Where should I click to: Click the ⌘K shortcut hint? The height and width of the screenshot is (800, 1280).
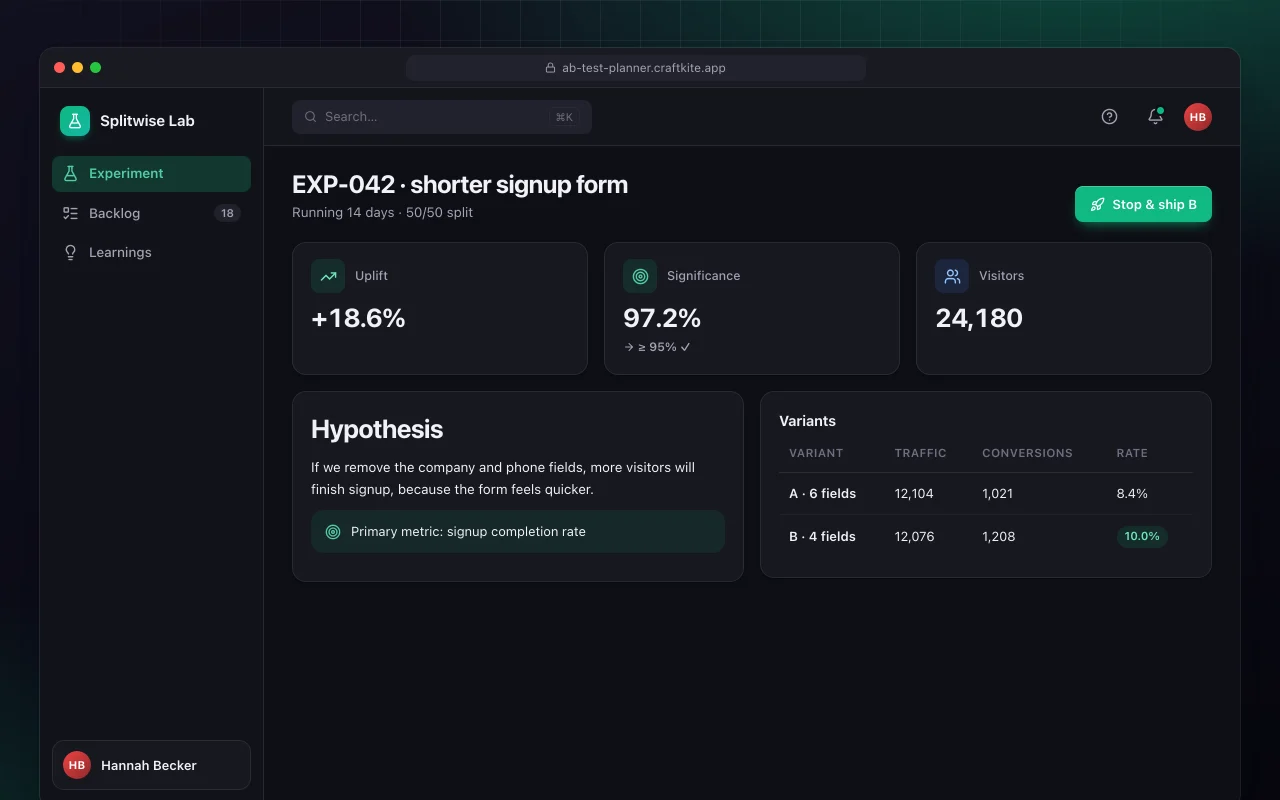click(564, 117)
